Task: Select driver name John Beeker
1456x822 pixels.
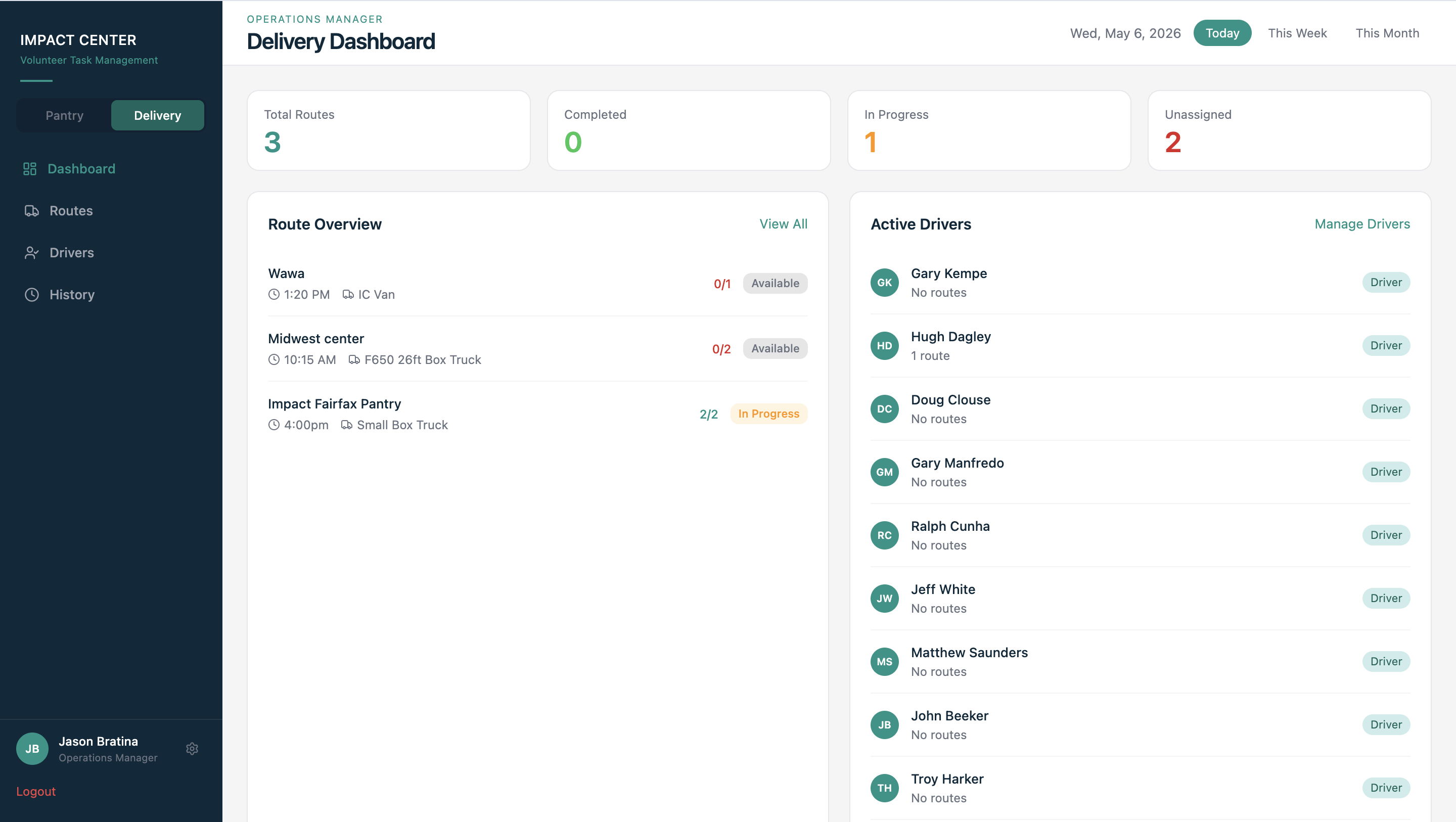Action: coord(949,716)
